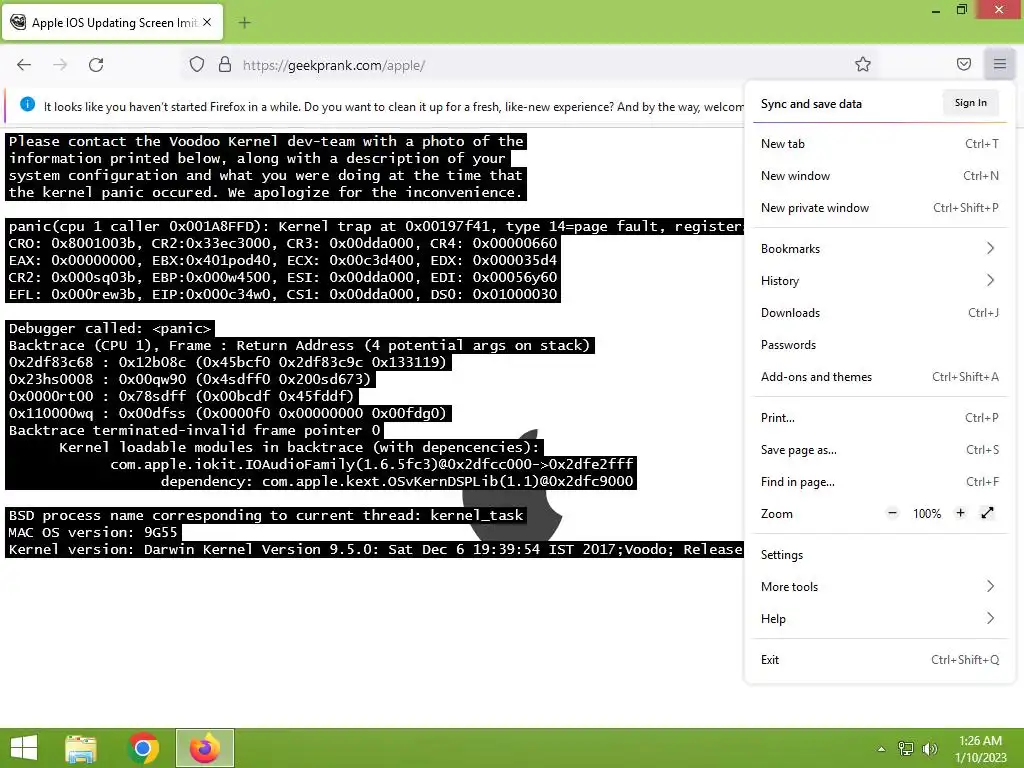The height and width of the screenshot is (768, 1024).
Task: Open a New private window
Action: click(x=880, y=208)
